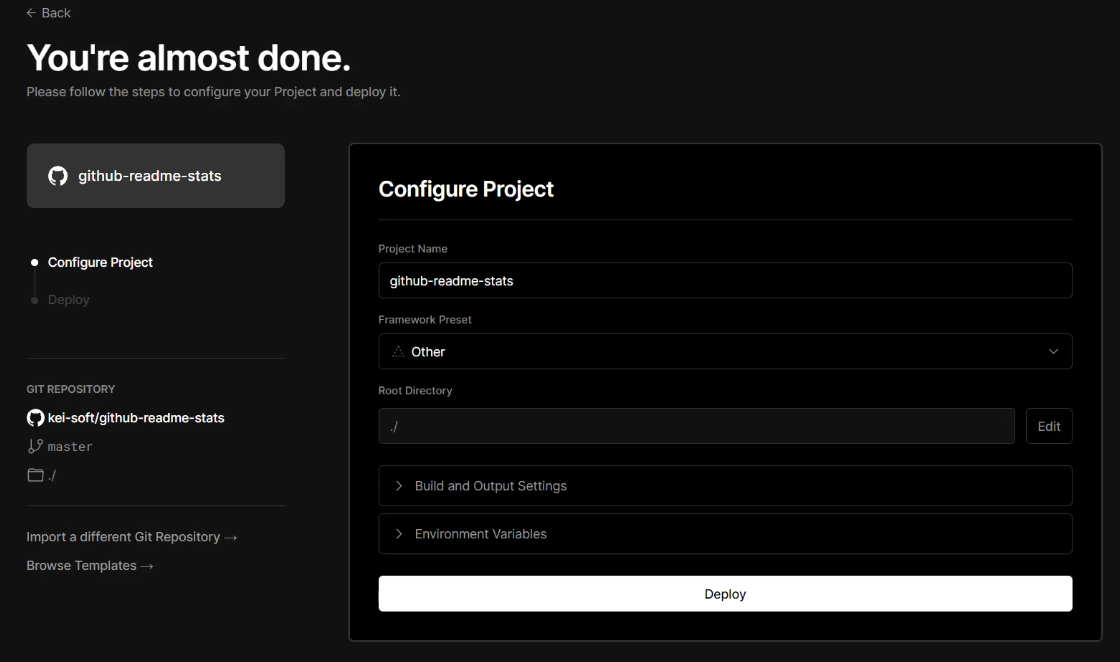The height and width of the screenshot is (662, 1120).
Task: Open Import a different Git Repository link
Action: (x=131, y=537)
